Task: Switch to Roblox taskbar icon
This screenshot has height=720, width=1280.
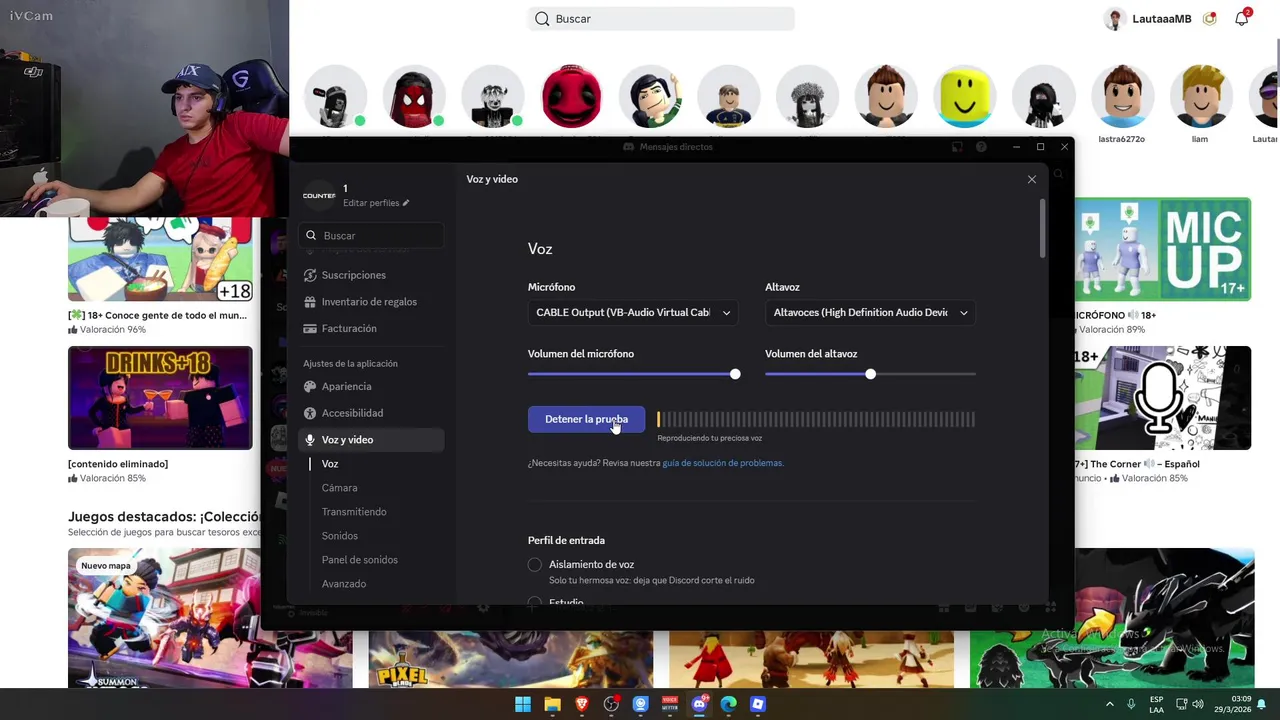Action: (758, 704)
